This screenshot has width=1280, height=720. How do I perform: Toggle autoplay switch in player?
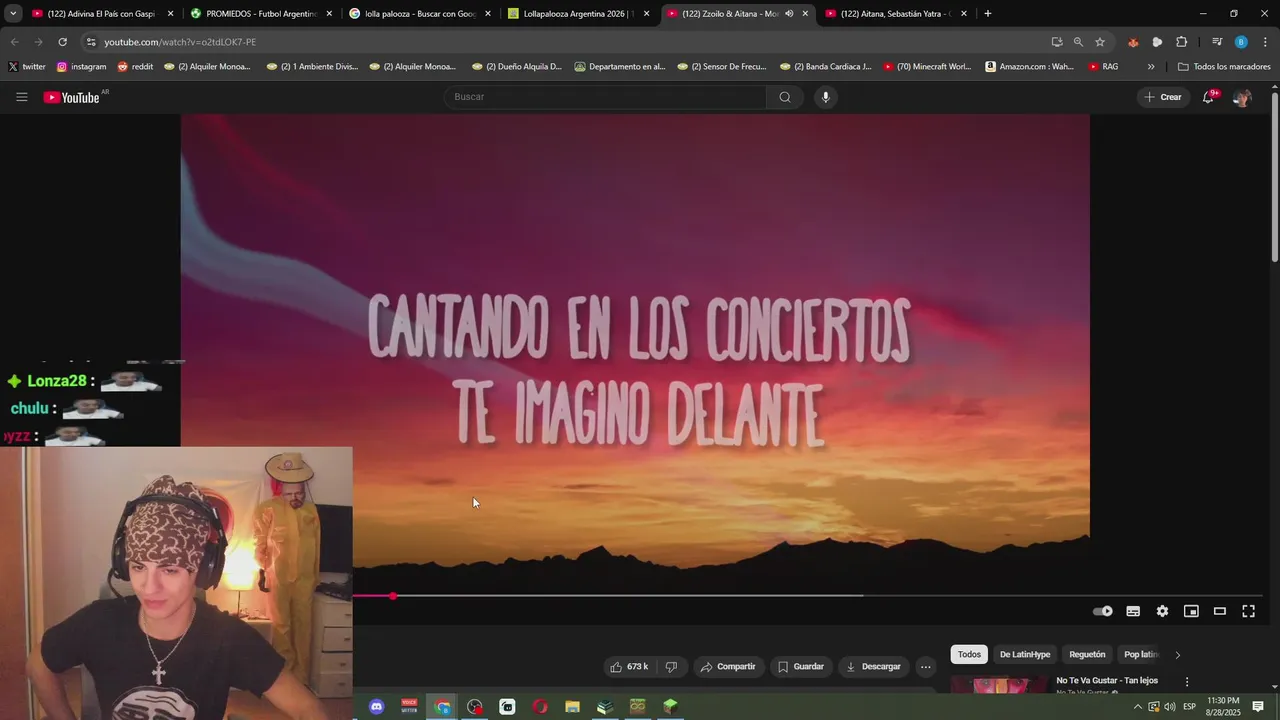[1103, 611]
